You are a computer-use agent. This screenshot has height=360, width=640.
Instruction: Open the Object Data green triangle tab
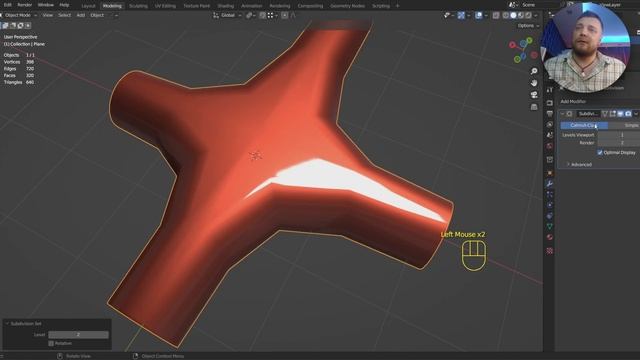click(x=550, y=227)
